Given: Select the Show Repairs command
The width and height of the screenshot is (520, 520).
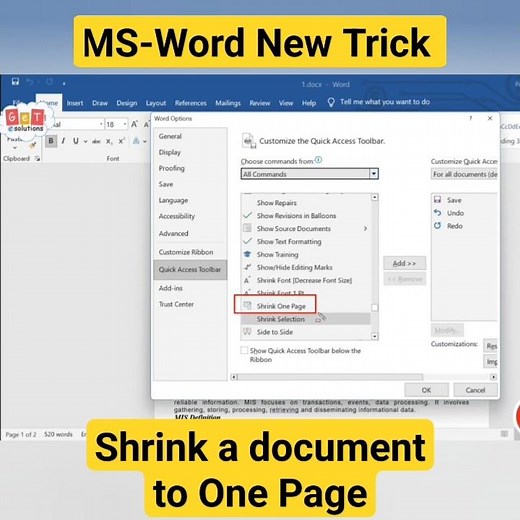Looking at the screenshot, I should pos(306,203).
